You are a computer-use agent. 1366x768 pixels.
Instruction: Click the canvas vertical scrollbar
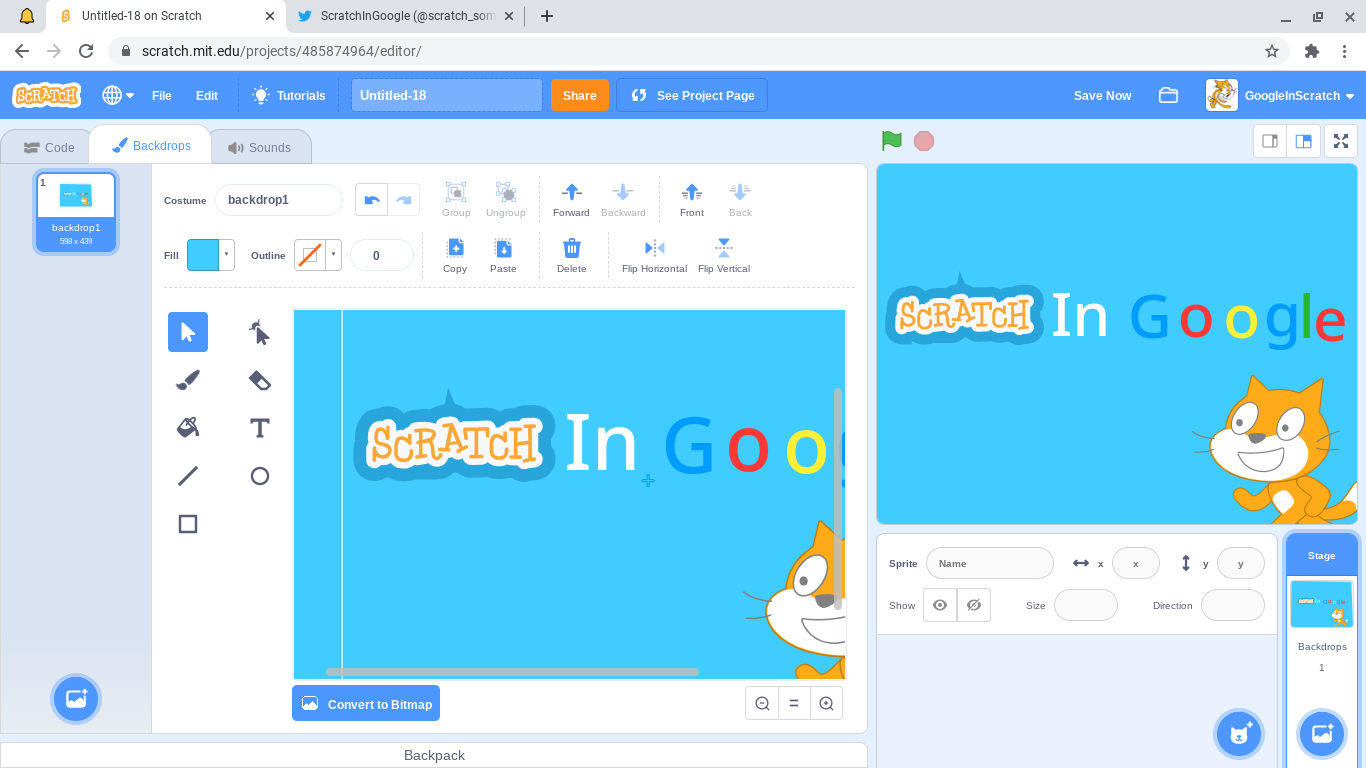[x=838, y=499]
